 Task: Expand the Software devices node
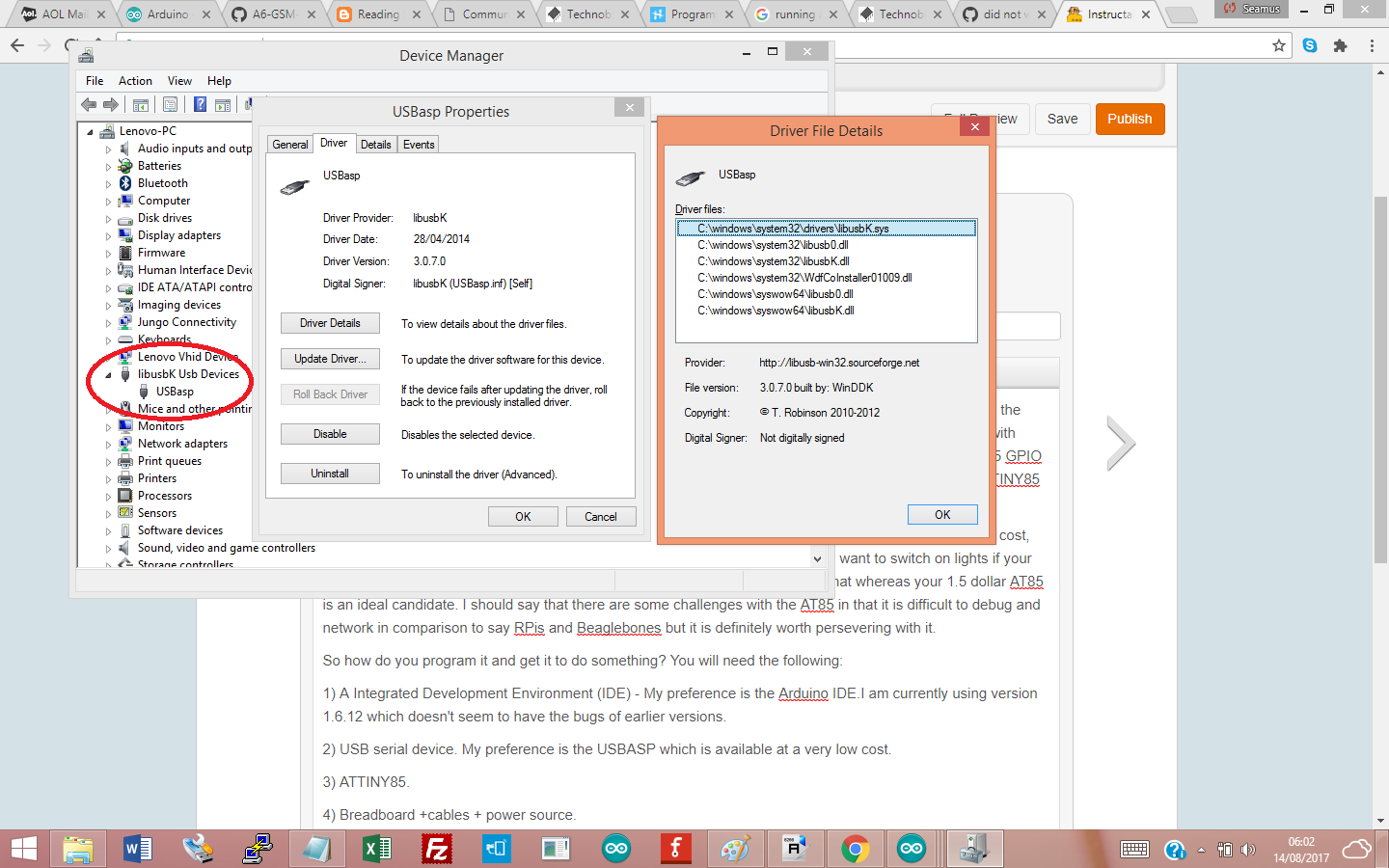coord(108,531)
